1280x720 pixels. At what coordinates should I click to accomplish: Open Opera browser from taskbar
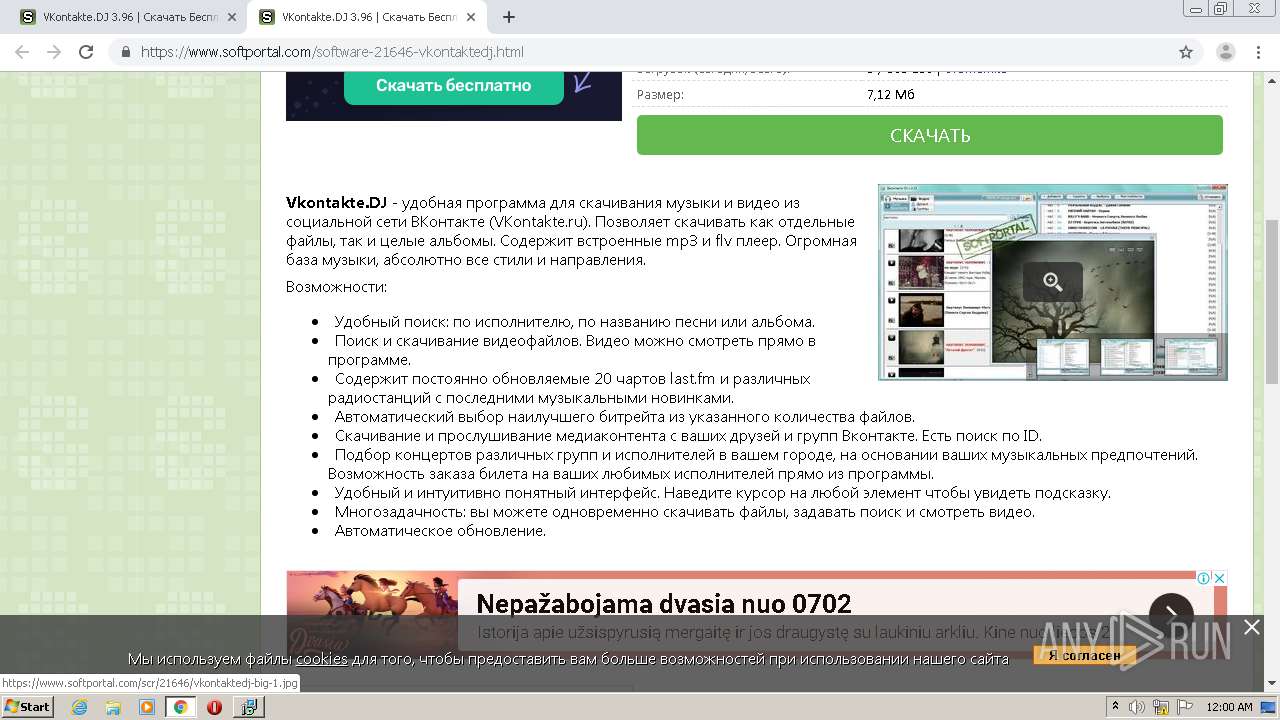[x=214, y=707]
